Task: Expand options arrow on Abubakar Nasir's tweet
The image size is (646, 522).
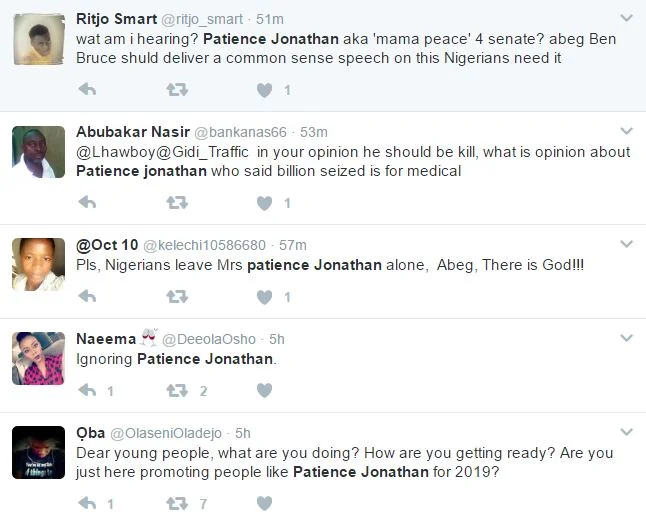Action: (x=626, y=131)
